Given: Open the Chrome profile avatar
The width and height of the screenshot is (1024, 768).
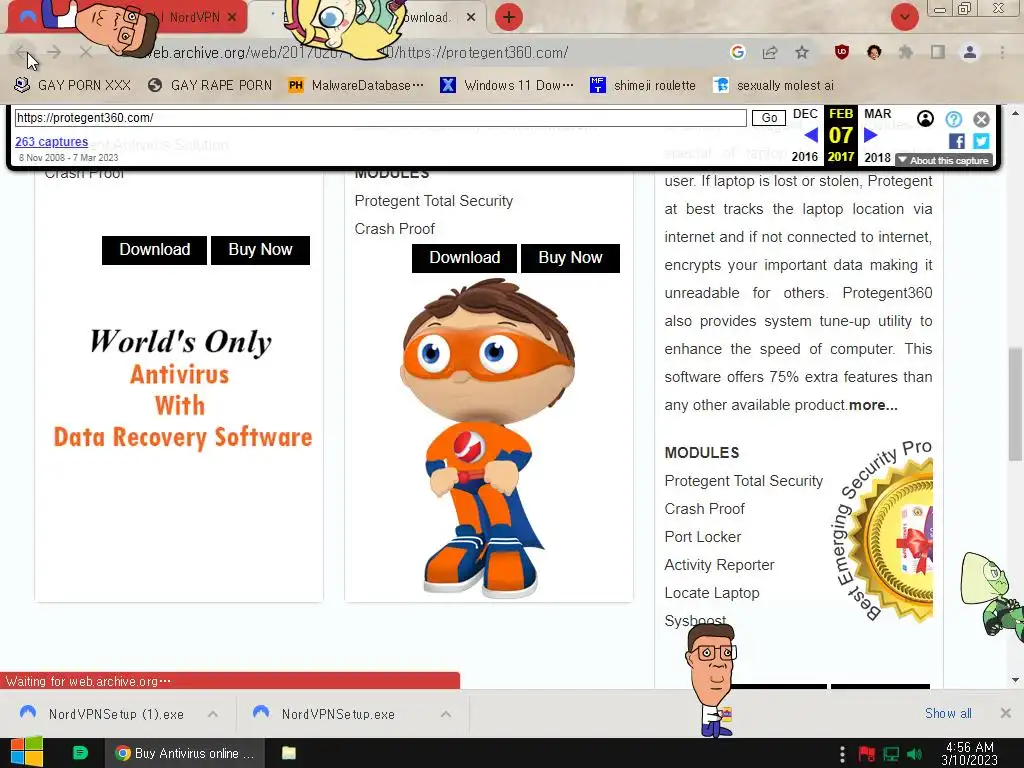Looking at the screenshot, I should [x=970, y=52].
